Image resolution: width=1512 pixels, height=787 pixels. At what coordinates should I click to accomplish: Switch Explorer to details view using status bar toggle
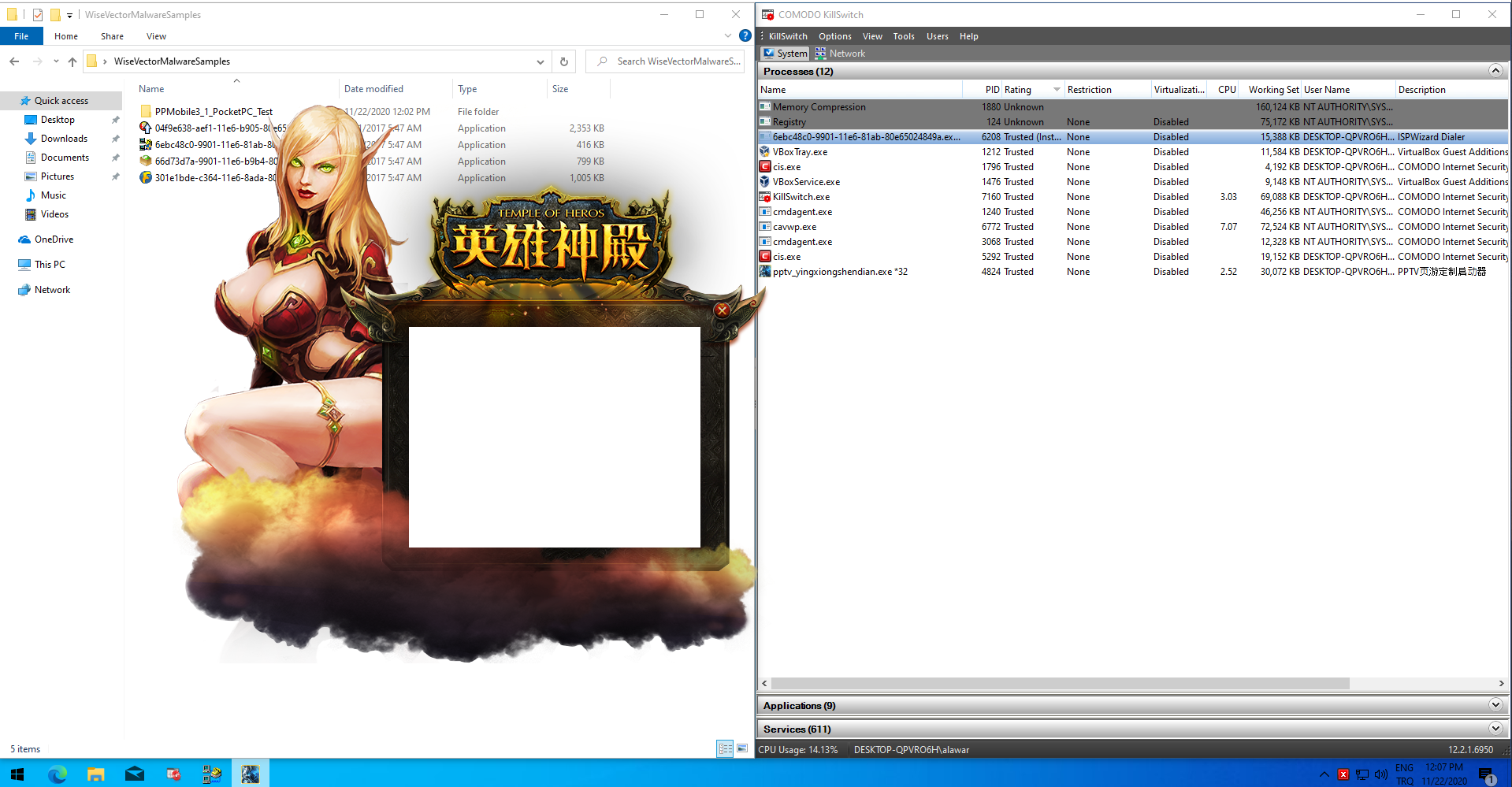(725, 748)
